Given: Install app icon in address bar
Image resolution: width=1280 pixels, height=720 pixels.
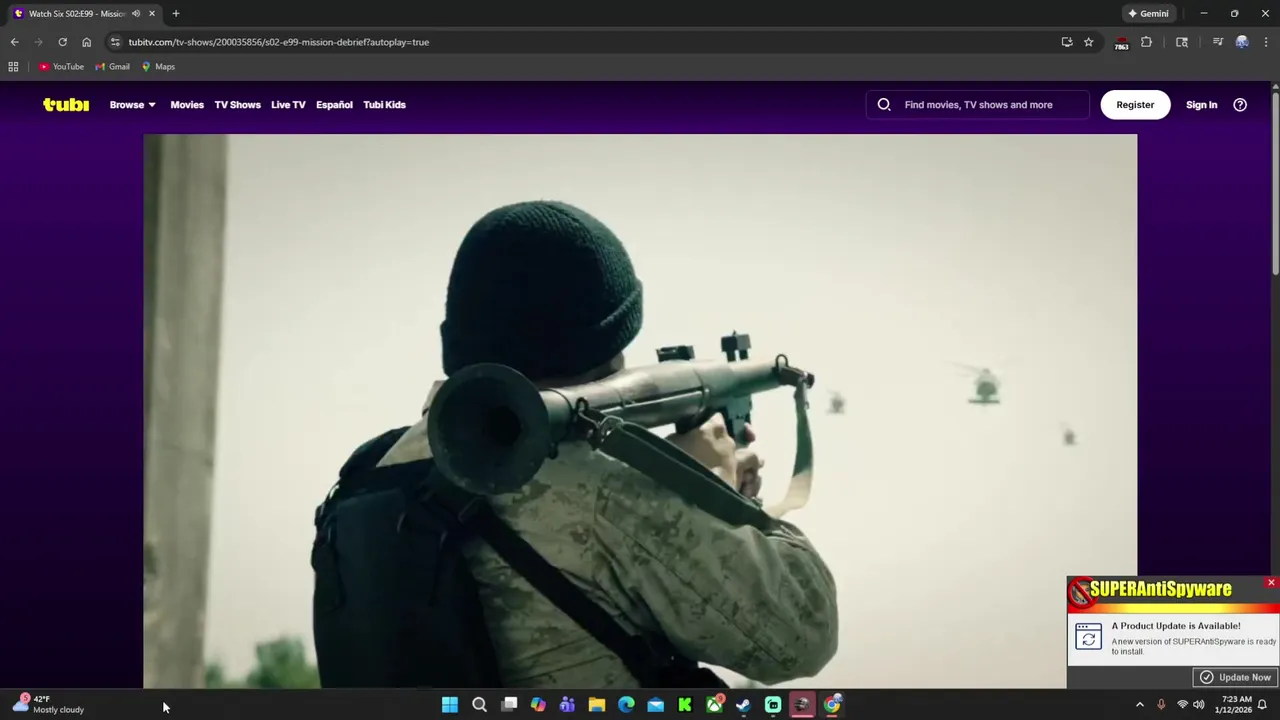Looking at the screenshot, I should click(1067, 42).
